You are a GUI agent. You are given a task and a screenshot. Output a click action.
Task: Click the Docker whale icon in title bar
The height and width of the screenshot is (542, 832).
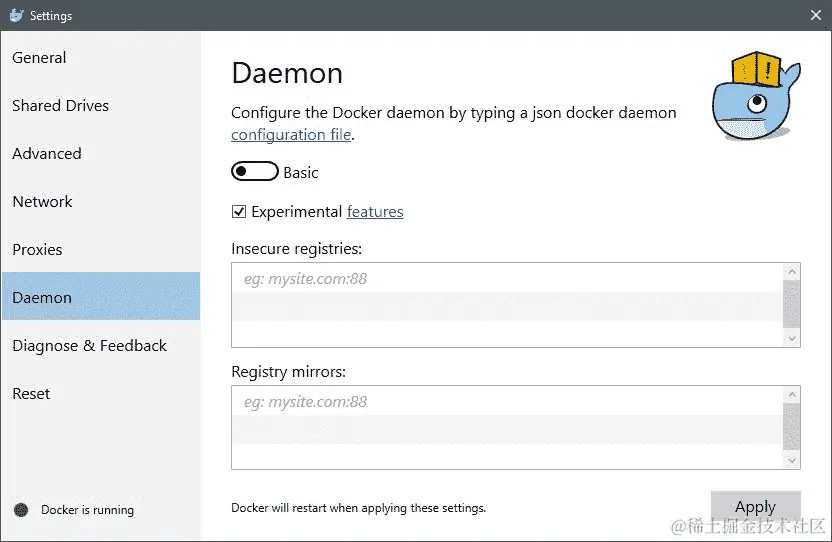(16, 16)
